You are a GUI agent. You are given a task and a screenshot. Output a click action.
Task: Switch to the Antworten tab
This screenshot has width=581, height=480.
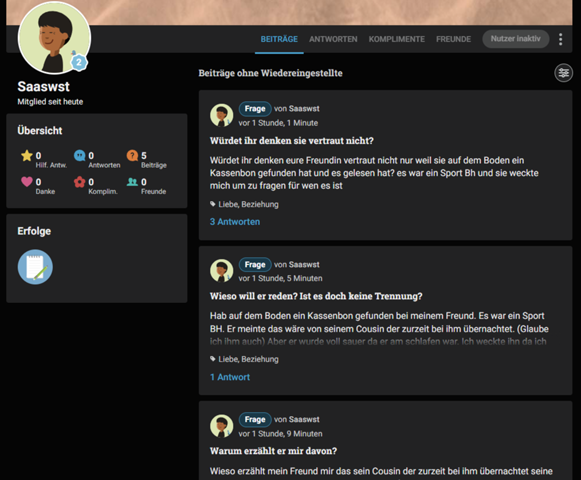[333, 39]
